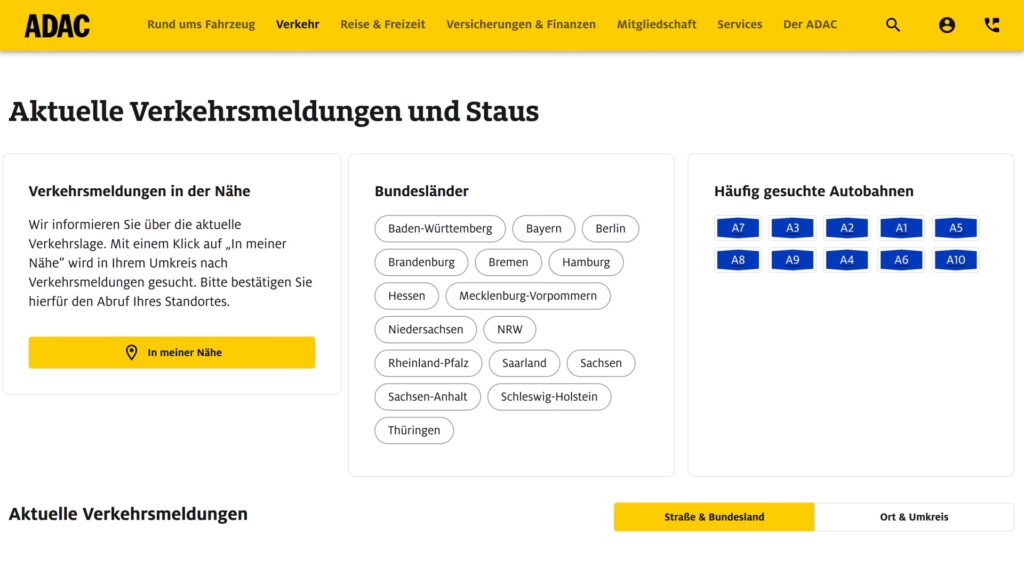Switch to Straße & Bundesland tab
Screen dimensions: 1024x576
click(714, 517)
